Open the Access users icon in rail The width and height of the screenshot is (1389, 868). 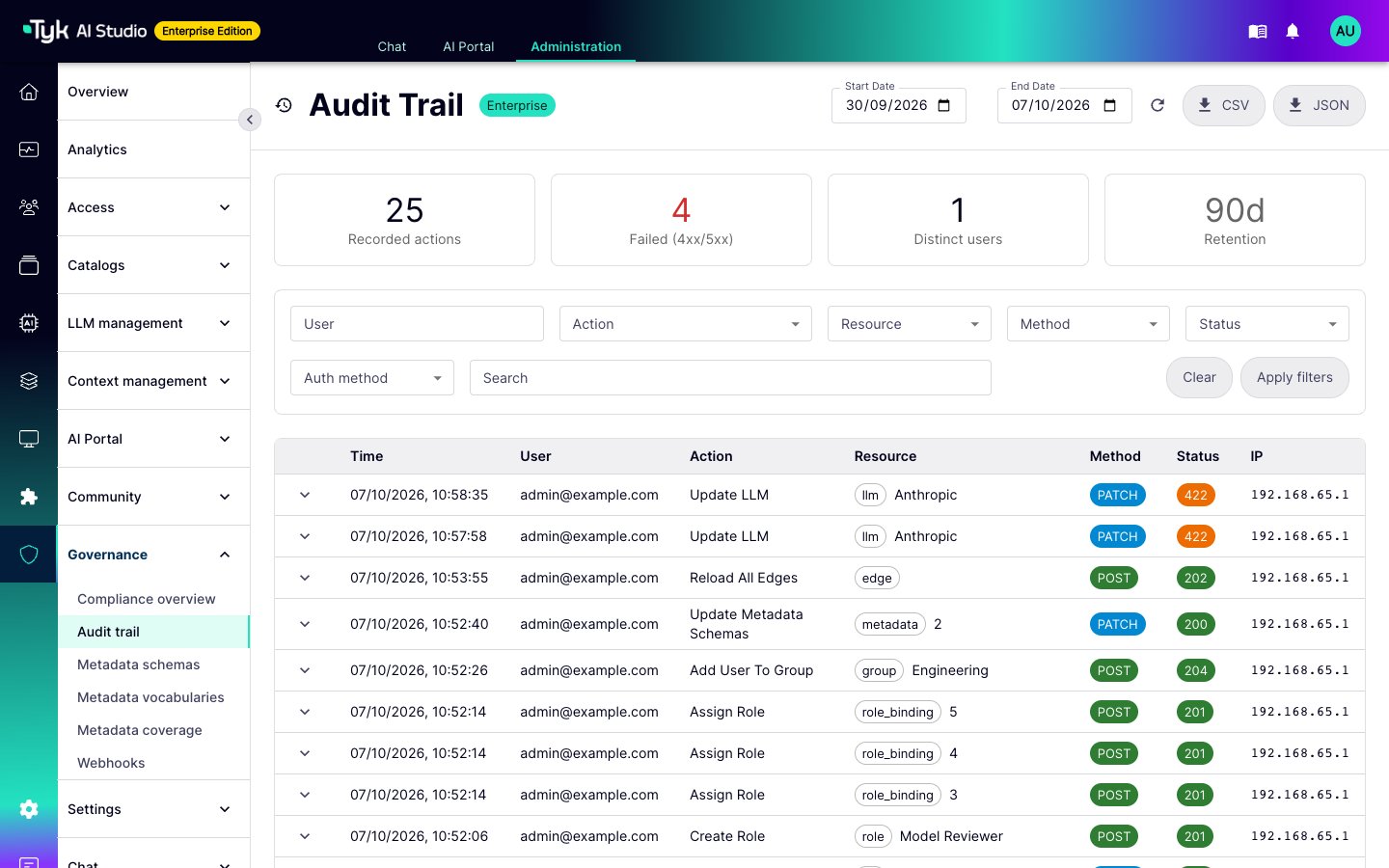(x=29, y=207)
